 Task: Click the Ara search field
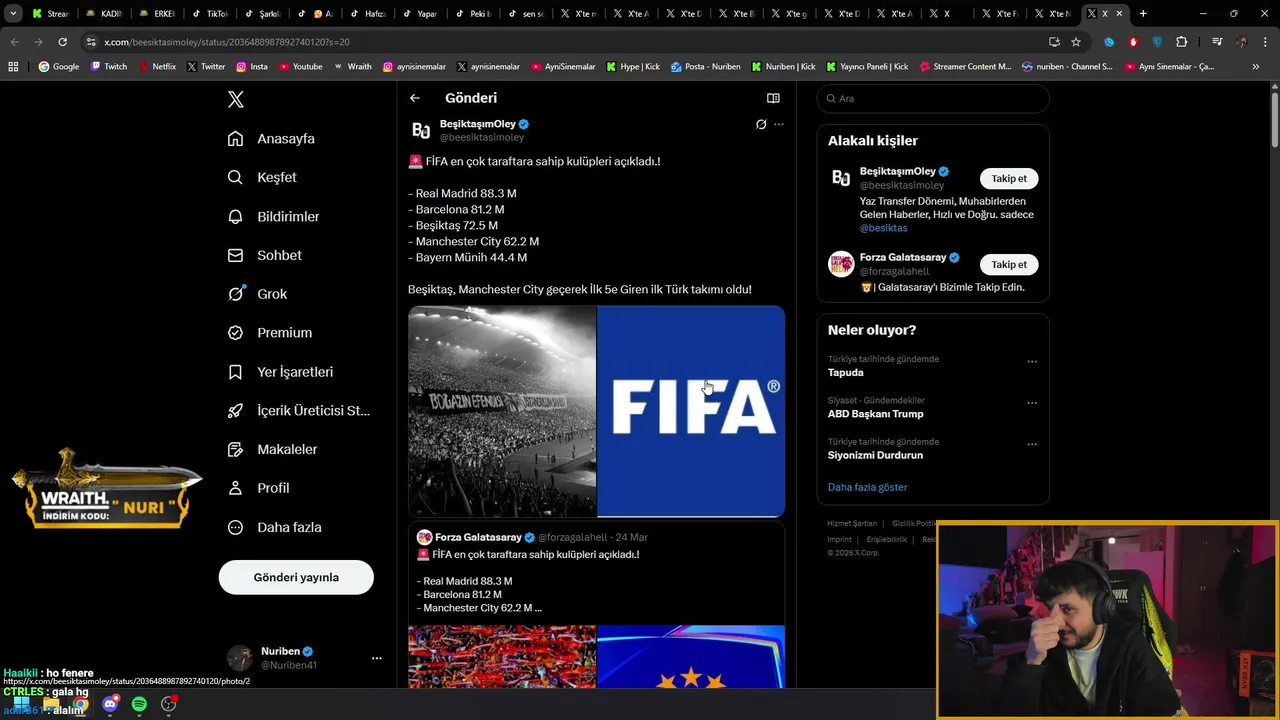(x=933, y=99)
